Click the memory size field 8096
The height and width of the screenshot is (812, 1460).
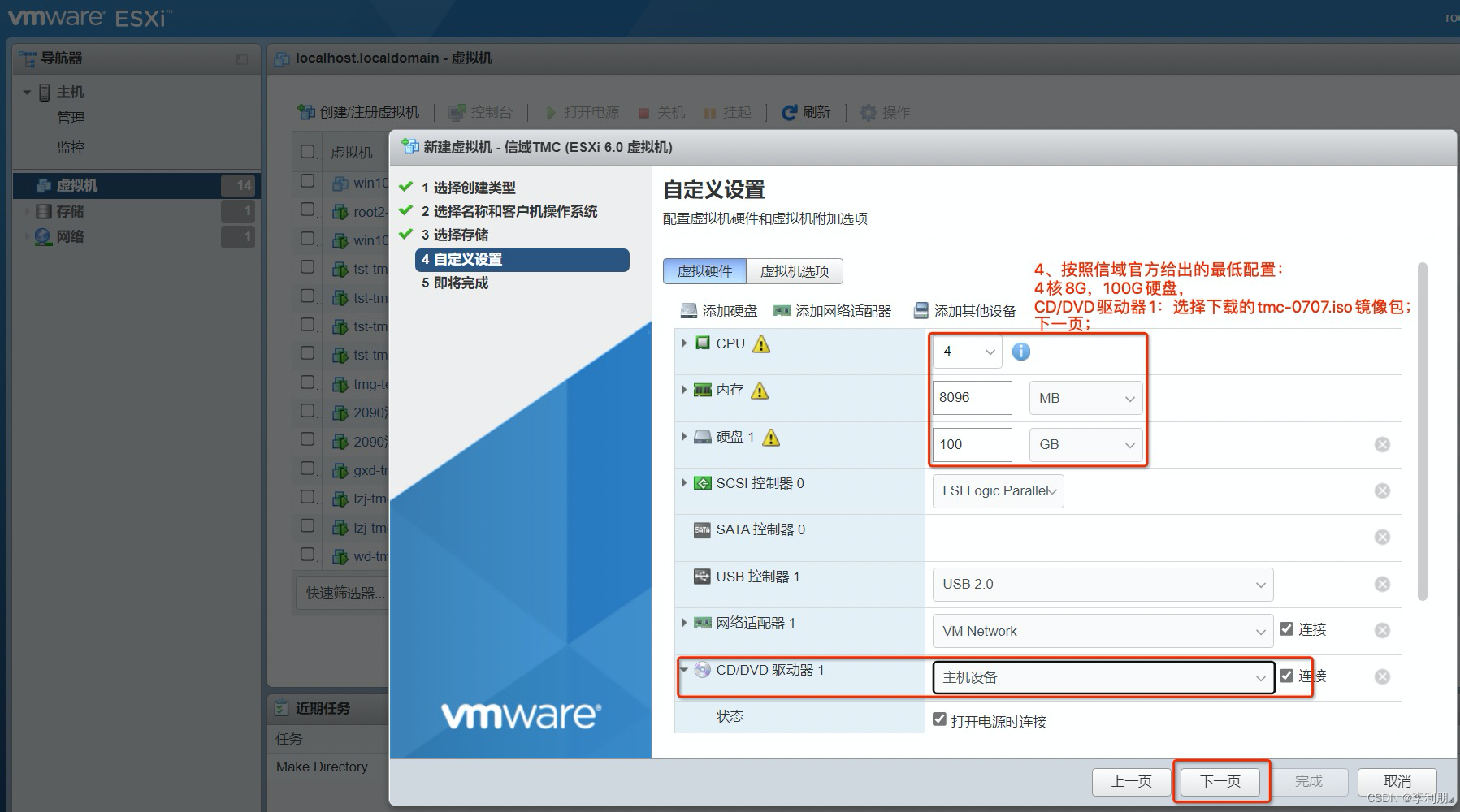coord(972,398)
